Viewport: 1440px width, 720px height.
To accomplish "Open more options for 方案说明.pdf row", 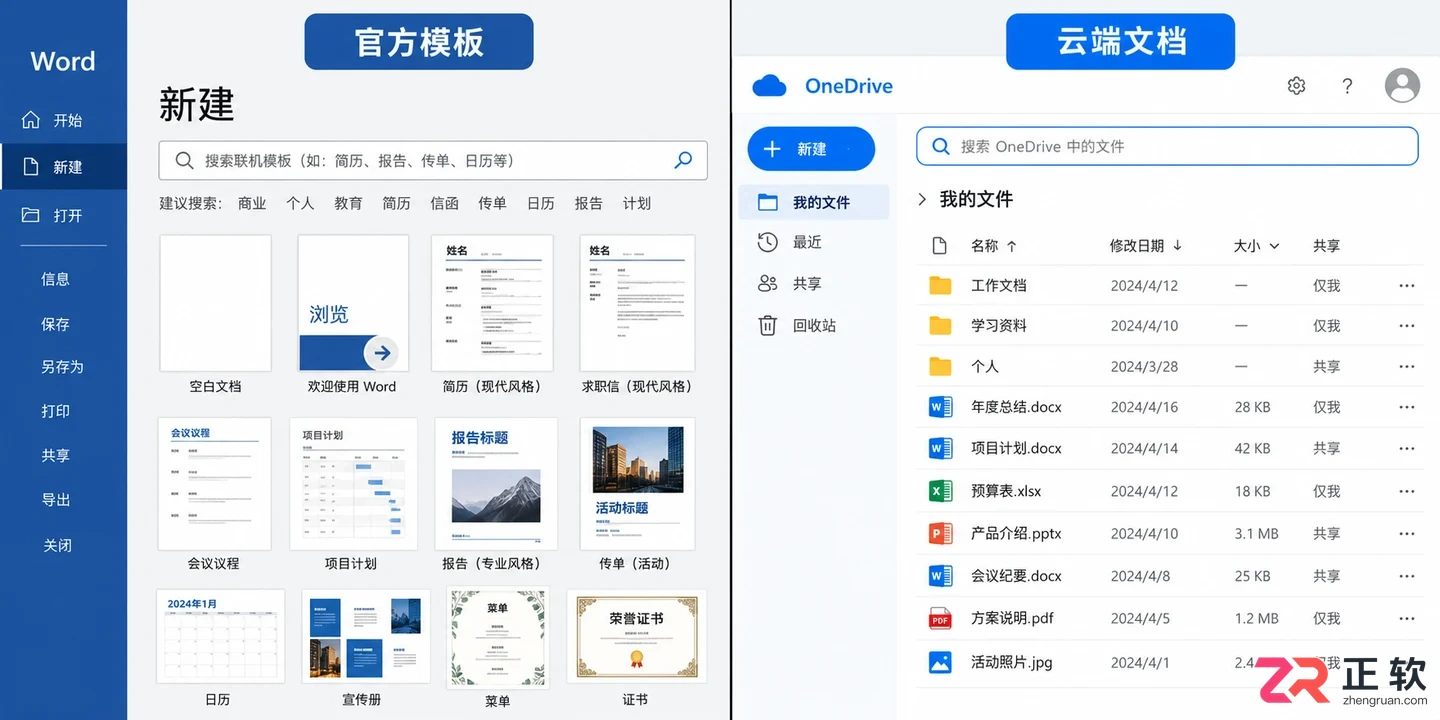I will pos(1407,619).
